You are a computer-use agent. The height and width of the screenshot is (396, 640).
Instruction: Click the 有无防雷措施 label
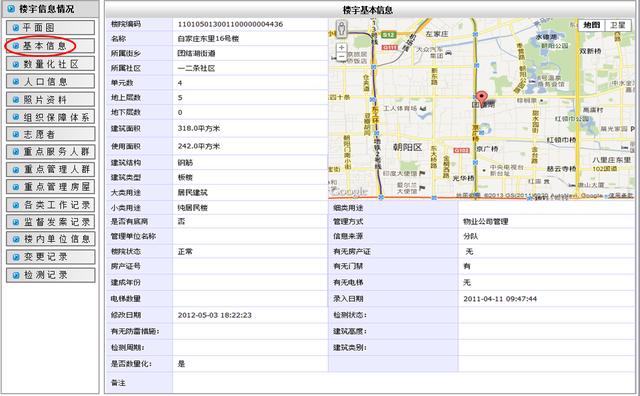(x=135, y=331)
